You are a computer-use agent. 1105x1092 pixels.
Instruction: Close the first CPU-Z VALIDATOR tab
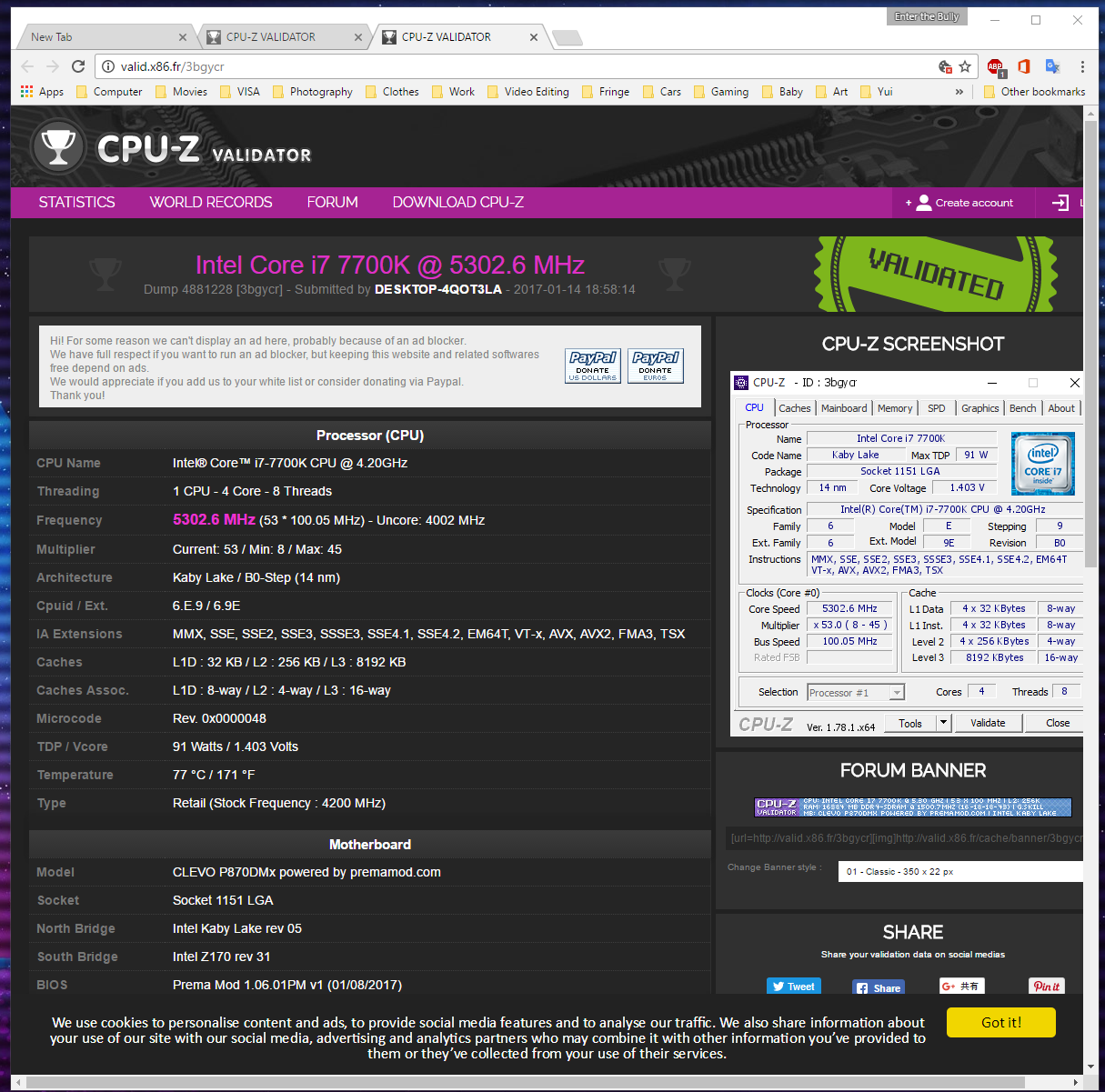click(x=358, y=37)
